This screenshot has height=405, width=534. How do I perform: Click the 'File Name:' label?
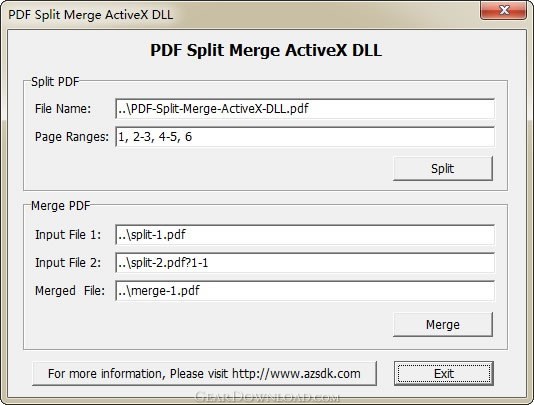(63, 109)
